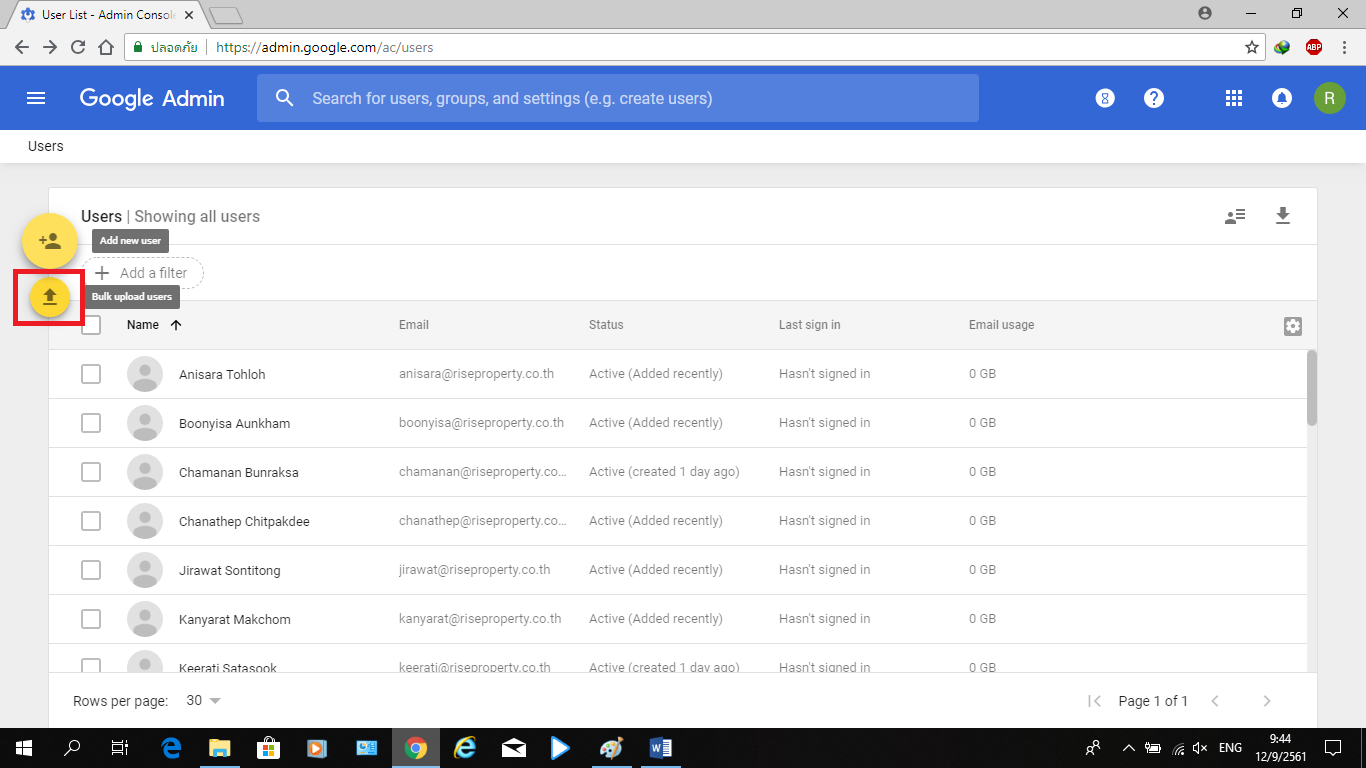This screenshot has width=1366, height=768.
Task: Open the manage columns gear icon
Action: tap(1292, 326)
